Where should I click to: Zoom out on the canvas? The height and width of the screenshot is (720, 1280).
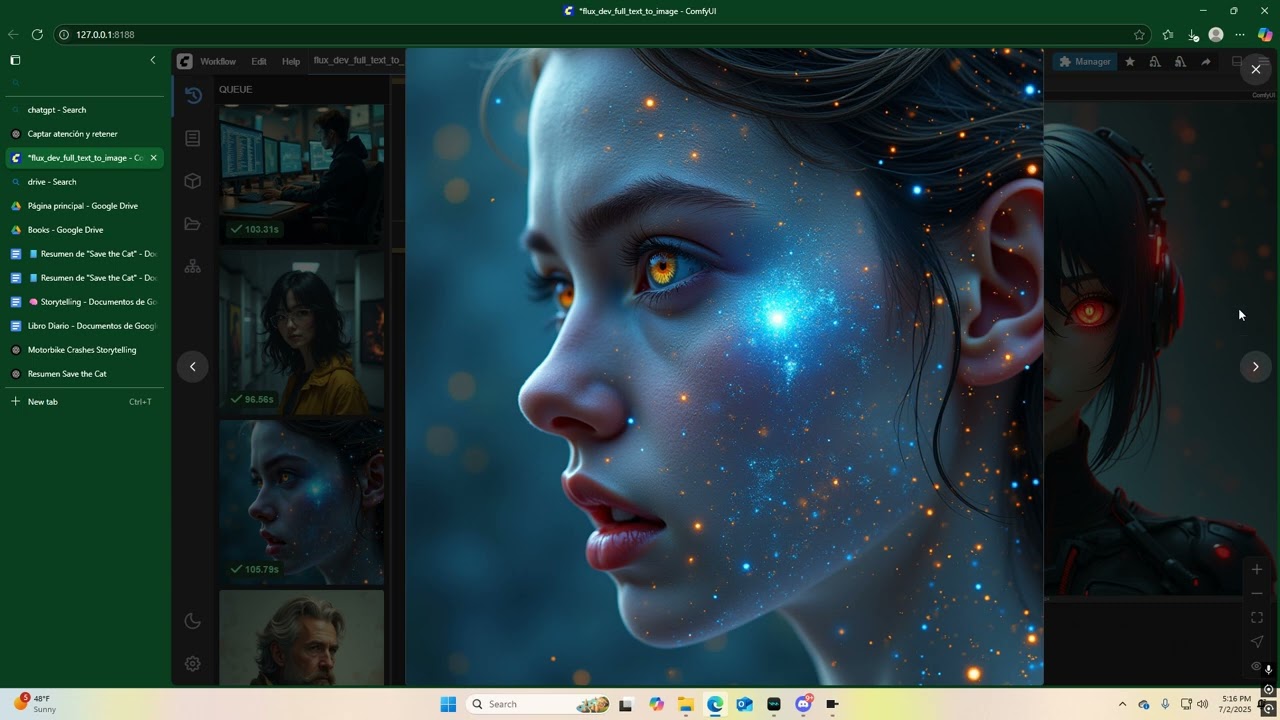pyautogui.click(x=1257, y=594)
